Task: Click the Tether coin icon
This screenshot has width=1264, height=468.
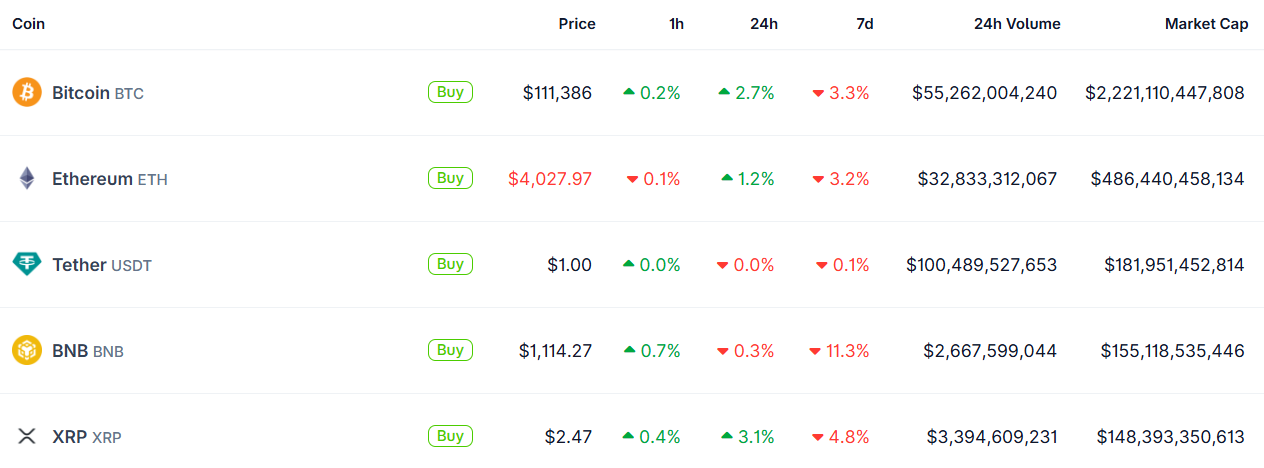Action: pos(27,265)
